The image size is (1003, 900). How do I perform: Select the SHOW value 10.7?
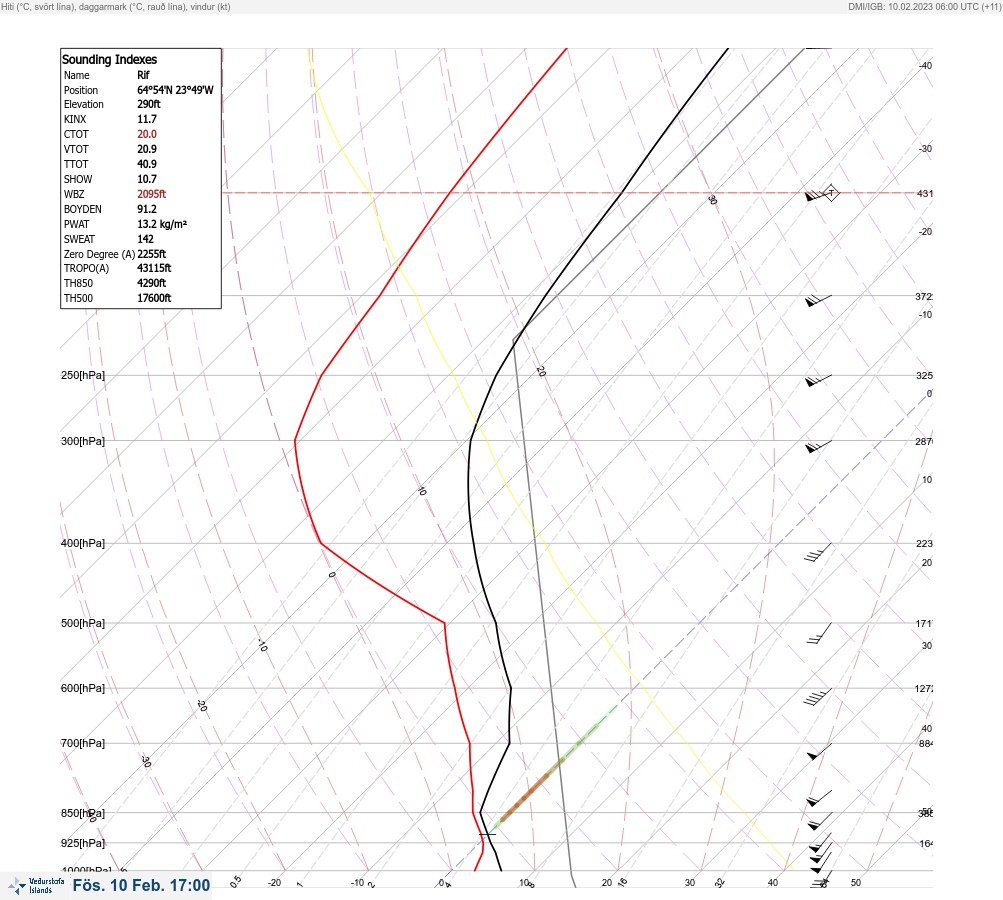147,179
